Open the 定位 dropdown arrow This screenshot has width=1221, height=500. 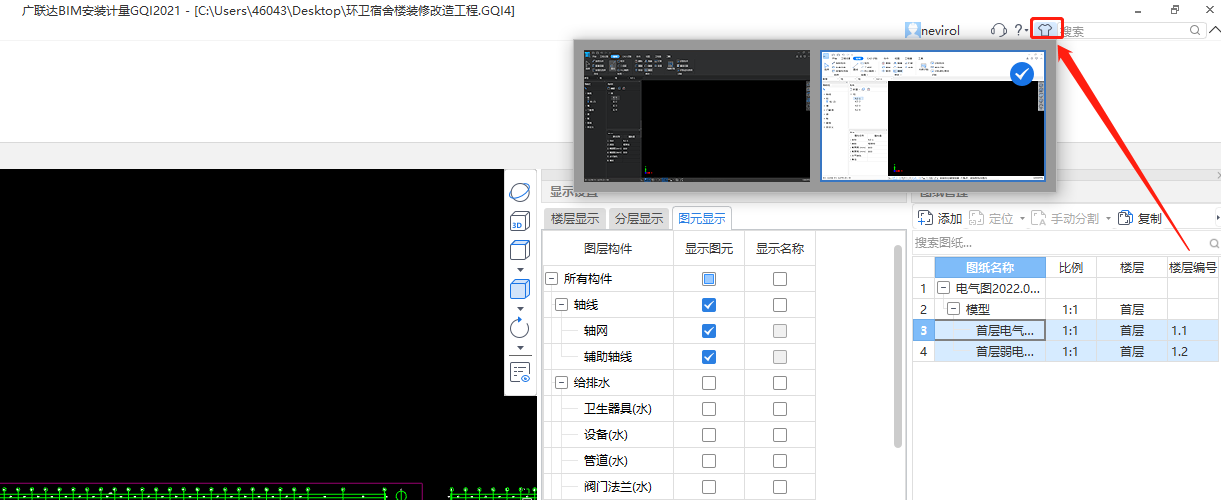coord(1020,218)
